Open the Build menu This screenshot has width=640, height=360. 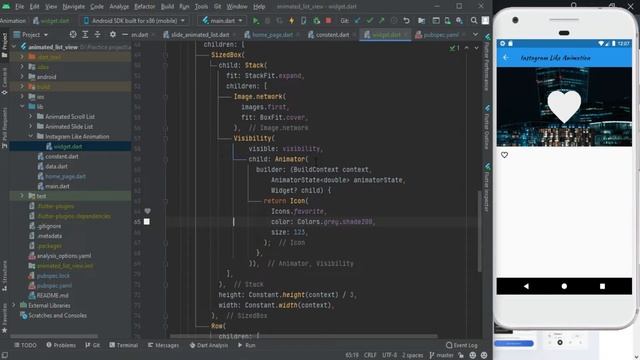pos(167,7)
